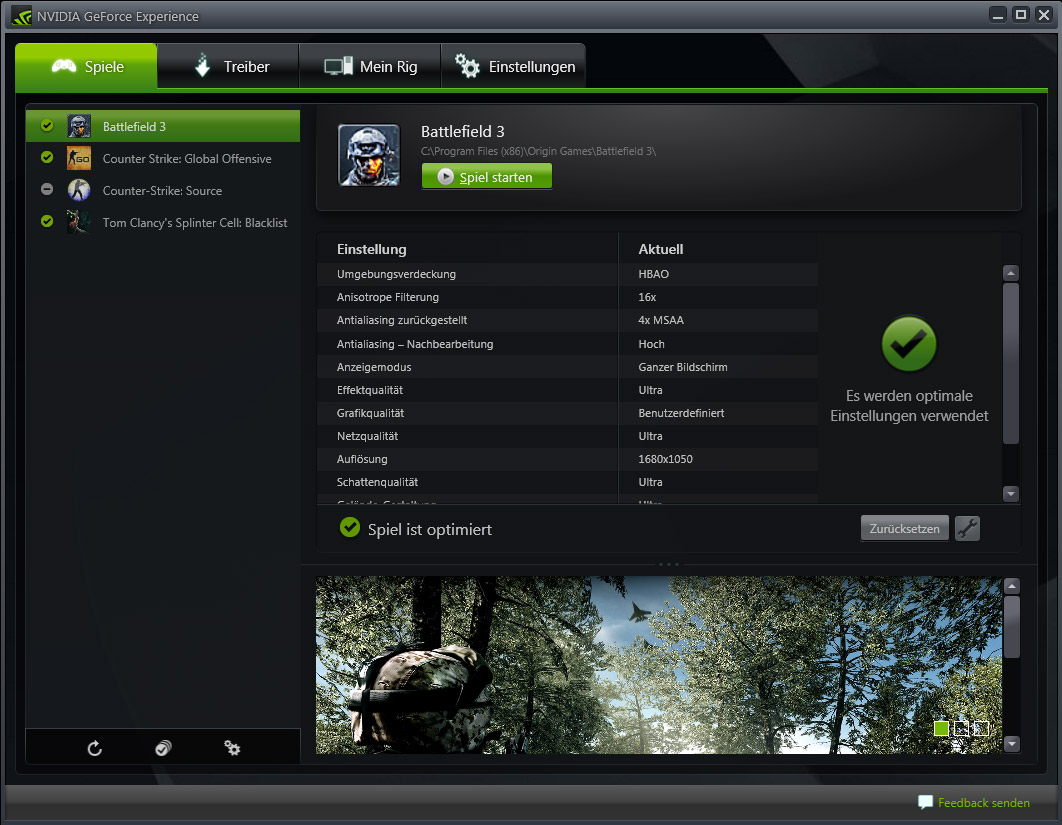Select Counter Strike: Global Offensive in list
The width and height of the screenshot is (1062, 825).
click(163, 158)
